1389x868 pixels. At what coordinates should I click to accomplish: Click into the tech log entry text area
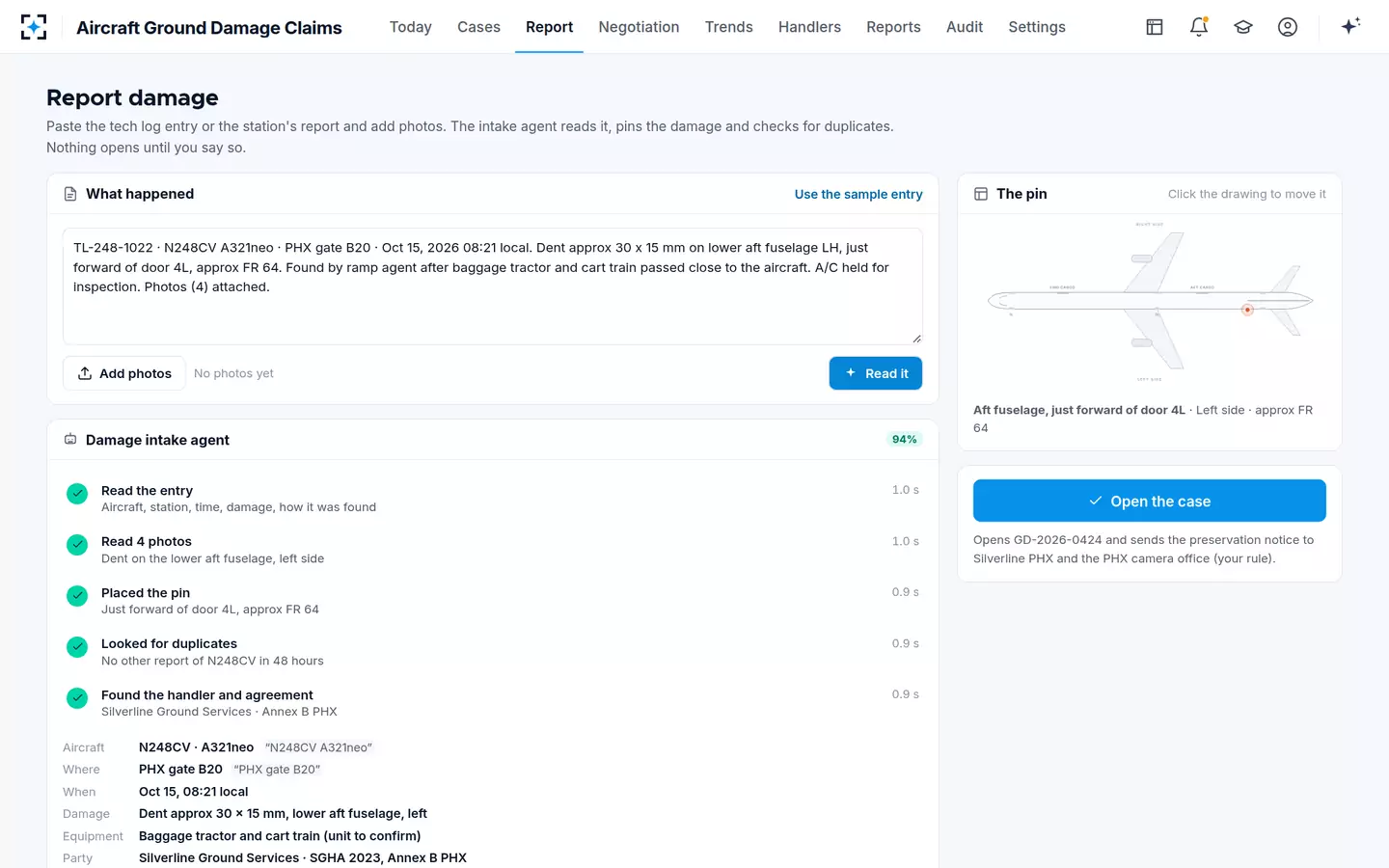click(493, 286)
